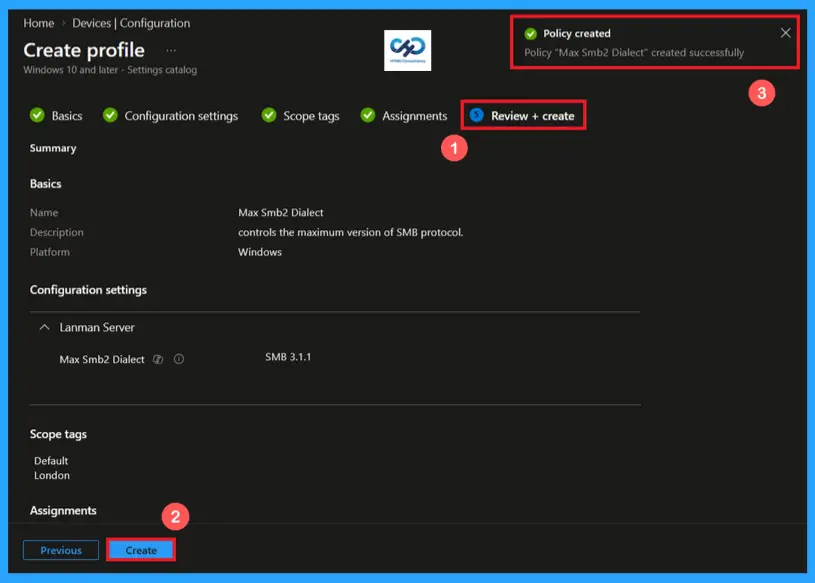Screen dimensions: 815x583
Task: Click the copy icon next to Max Smb2 Dialect
Action: click(x=158, y=359)
